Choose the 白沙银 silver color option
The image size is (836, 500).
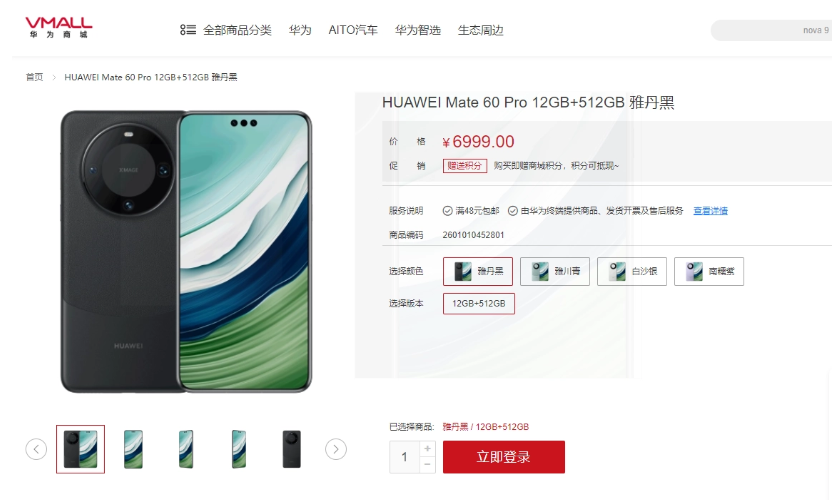[632, 271]
